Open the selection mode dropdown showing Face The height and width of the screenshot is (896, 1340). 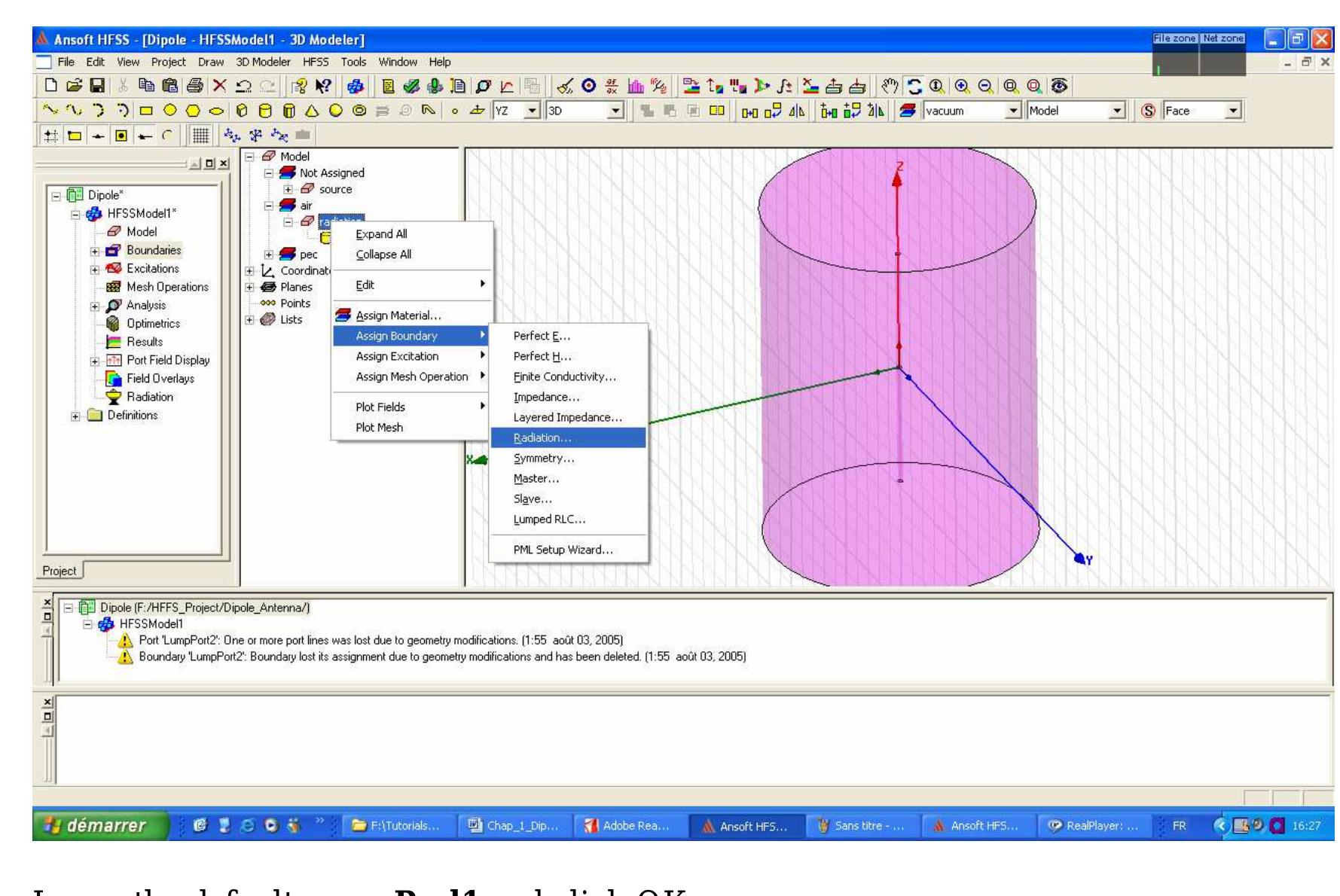click(1235, 111)
